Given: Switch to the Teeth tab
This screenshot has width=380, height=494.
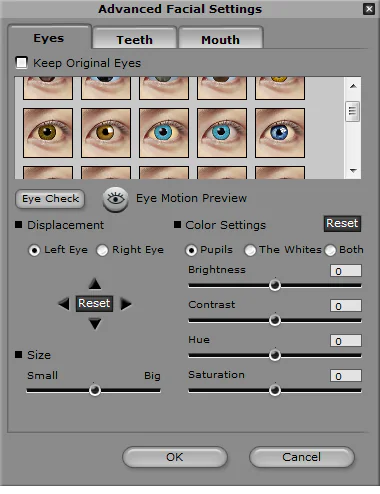Looking at the screenshot, I should pos(134,39).
